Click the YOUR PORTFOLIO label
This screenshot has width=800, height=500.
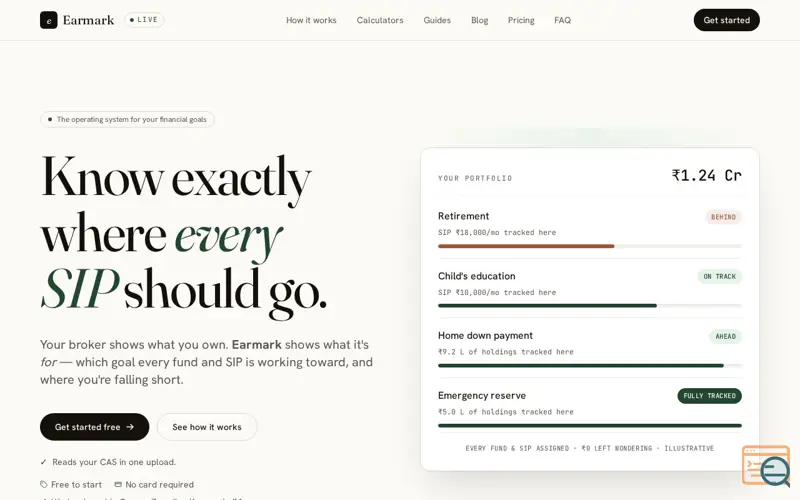coord(475,179)
